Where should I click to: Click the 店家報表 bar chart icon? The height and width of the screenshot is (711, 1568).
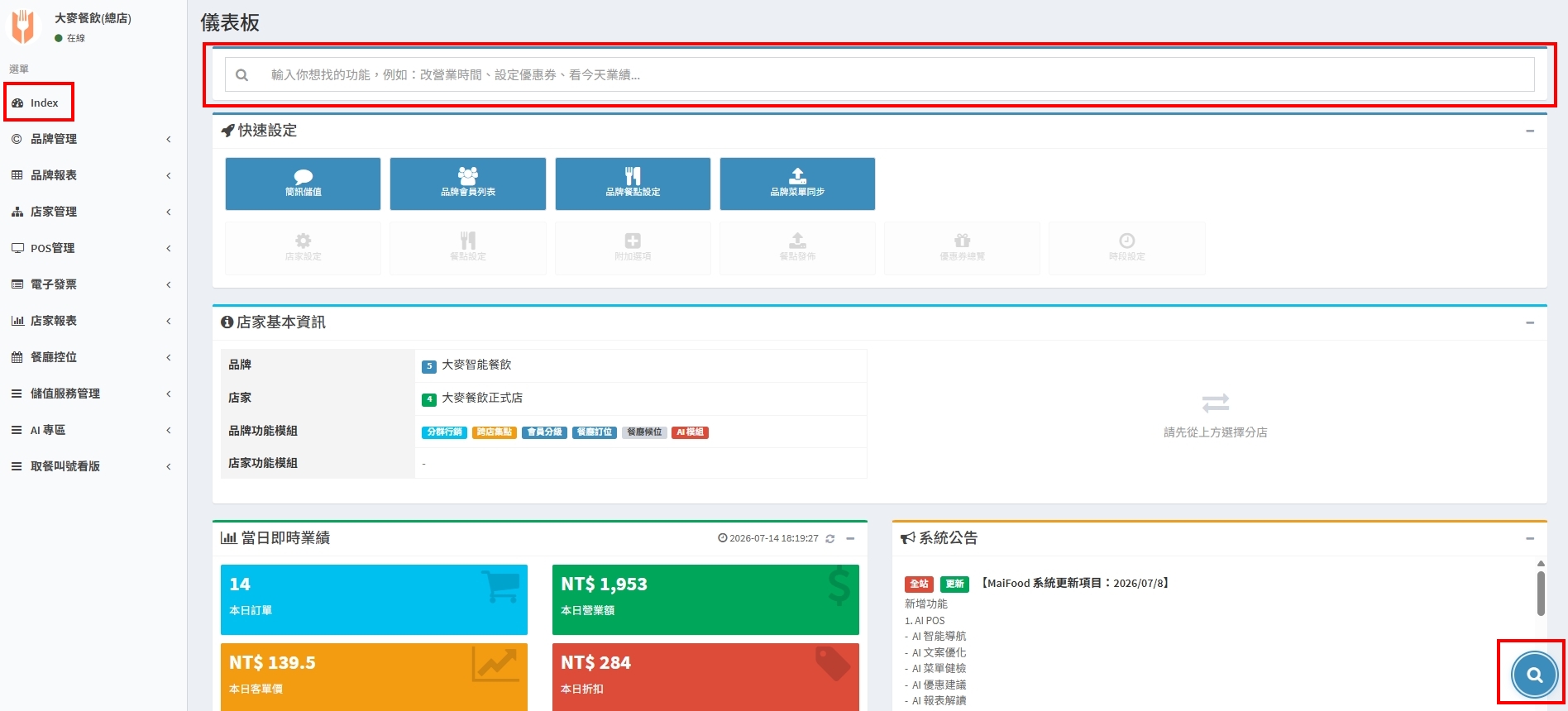pos(17,321)
